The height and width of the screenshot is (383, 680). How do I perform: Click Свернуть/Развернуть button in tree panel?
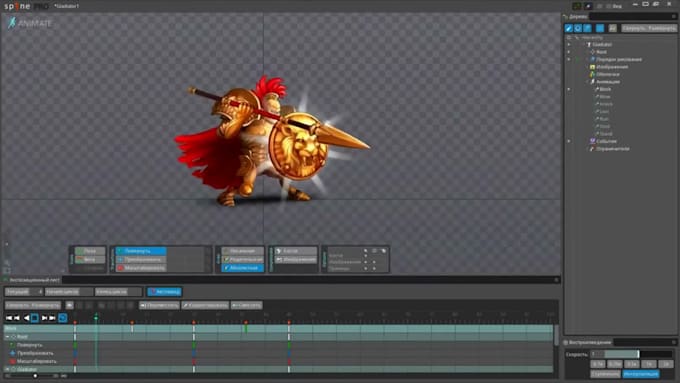pos(649,28)
